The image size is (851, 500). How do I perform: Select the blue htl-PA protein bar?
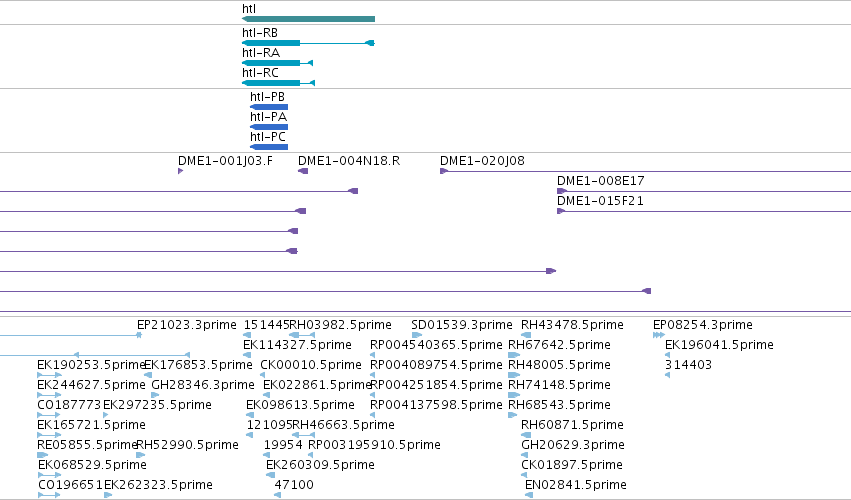tap(269, 127)
